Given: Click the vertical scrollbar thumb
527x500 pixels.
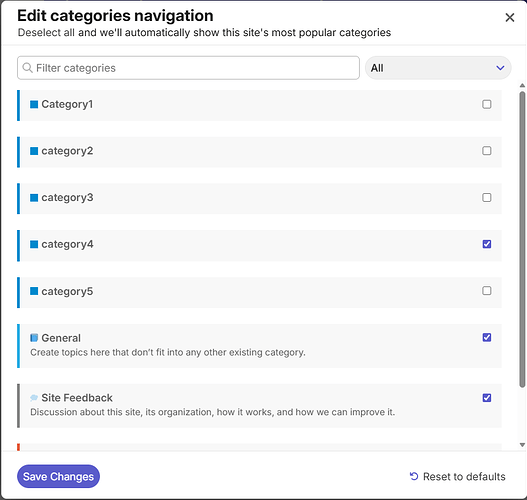Looking at the screenshot, I should point(522,239).
